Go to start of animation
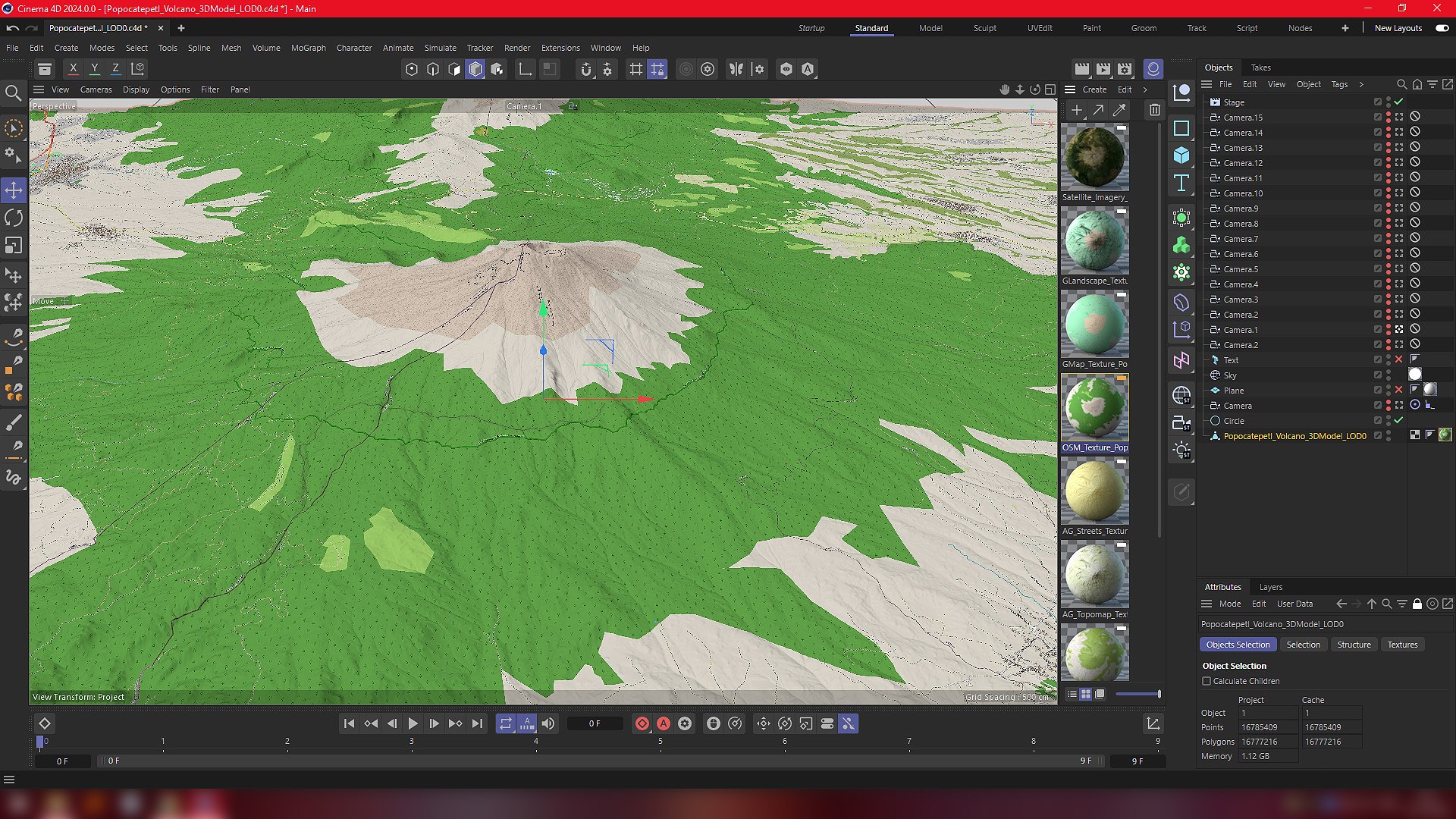The height and width of the screenshot is (819, 1456). tap(349, 723)
